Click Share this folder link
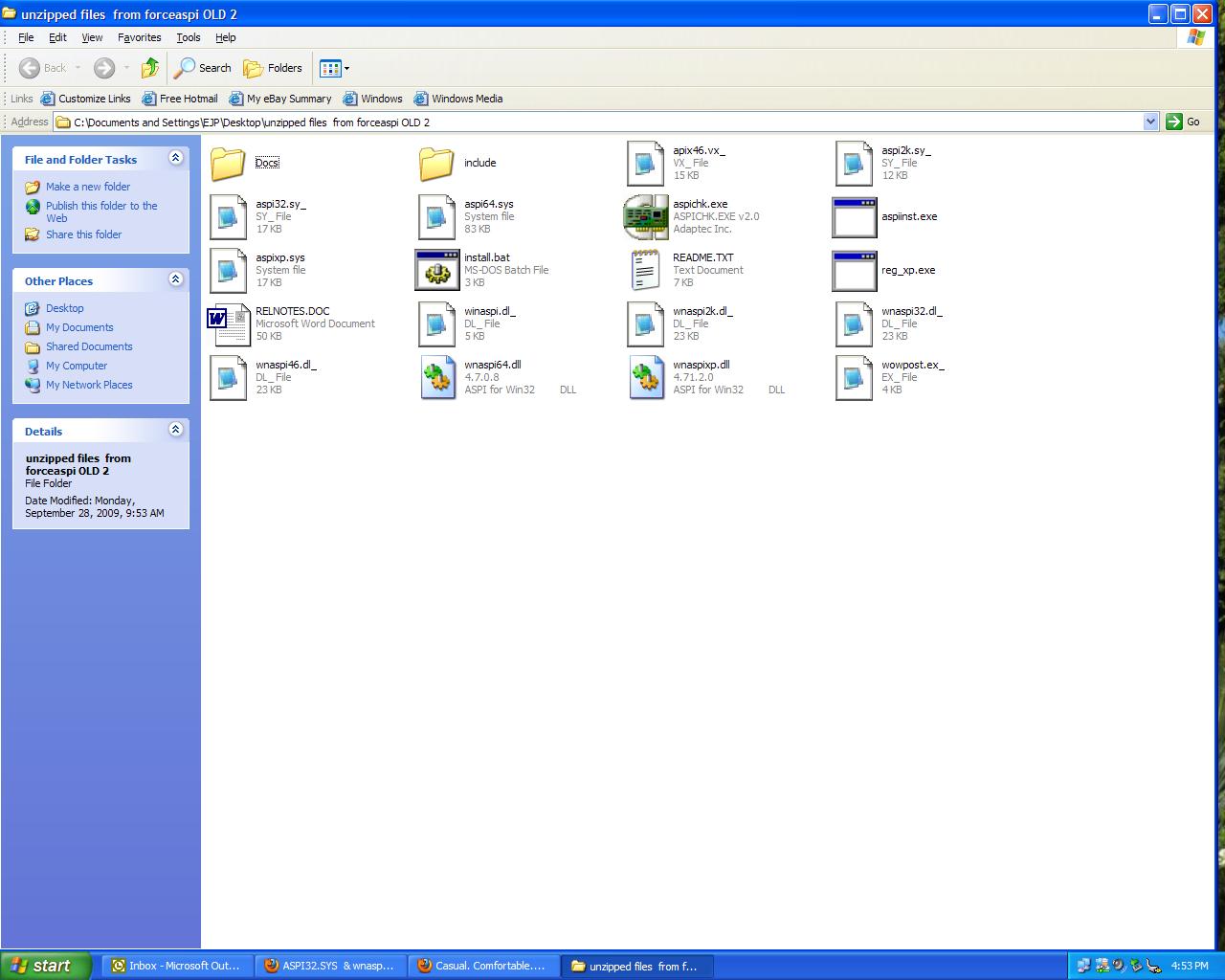This screenshot has height=980, width=1225. 83,234
